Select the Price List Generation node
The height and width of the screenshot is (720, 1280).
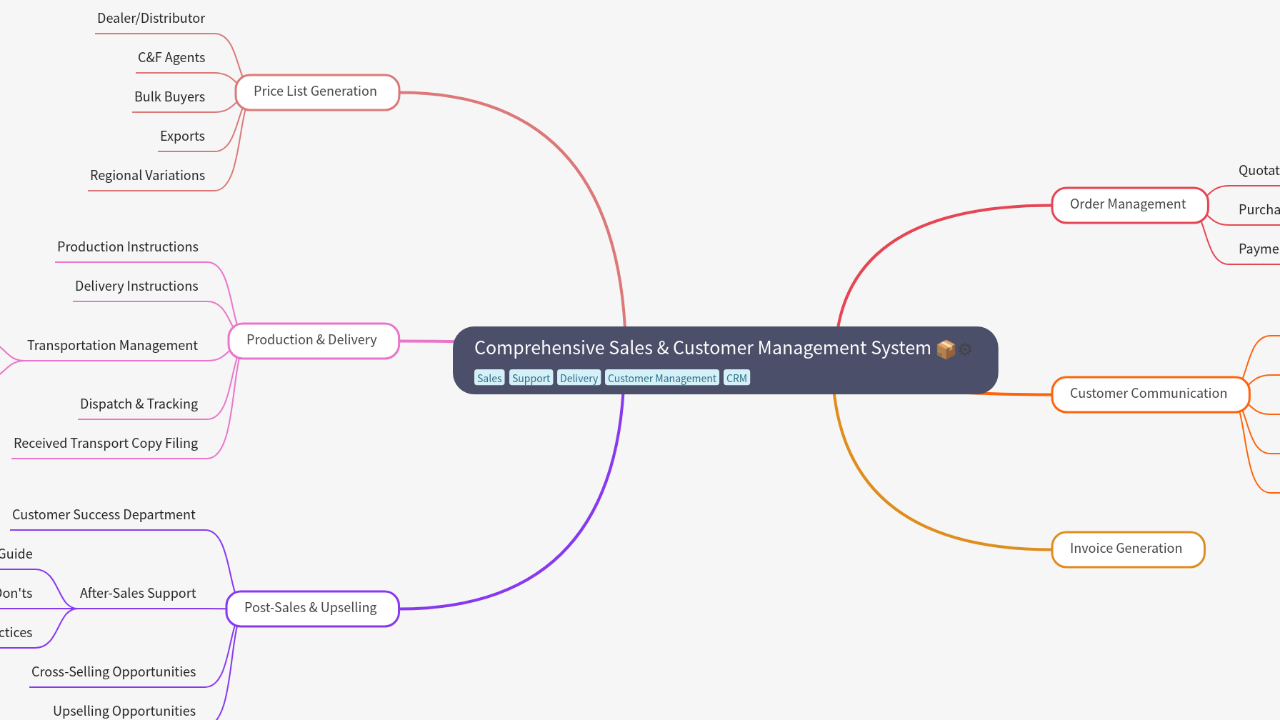point(317,92)
